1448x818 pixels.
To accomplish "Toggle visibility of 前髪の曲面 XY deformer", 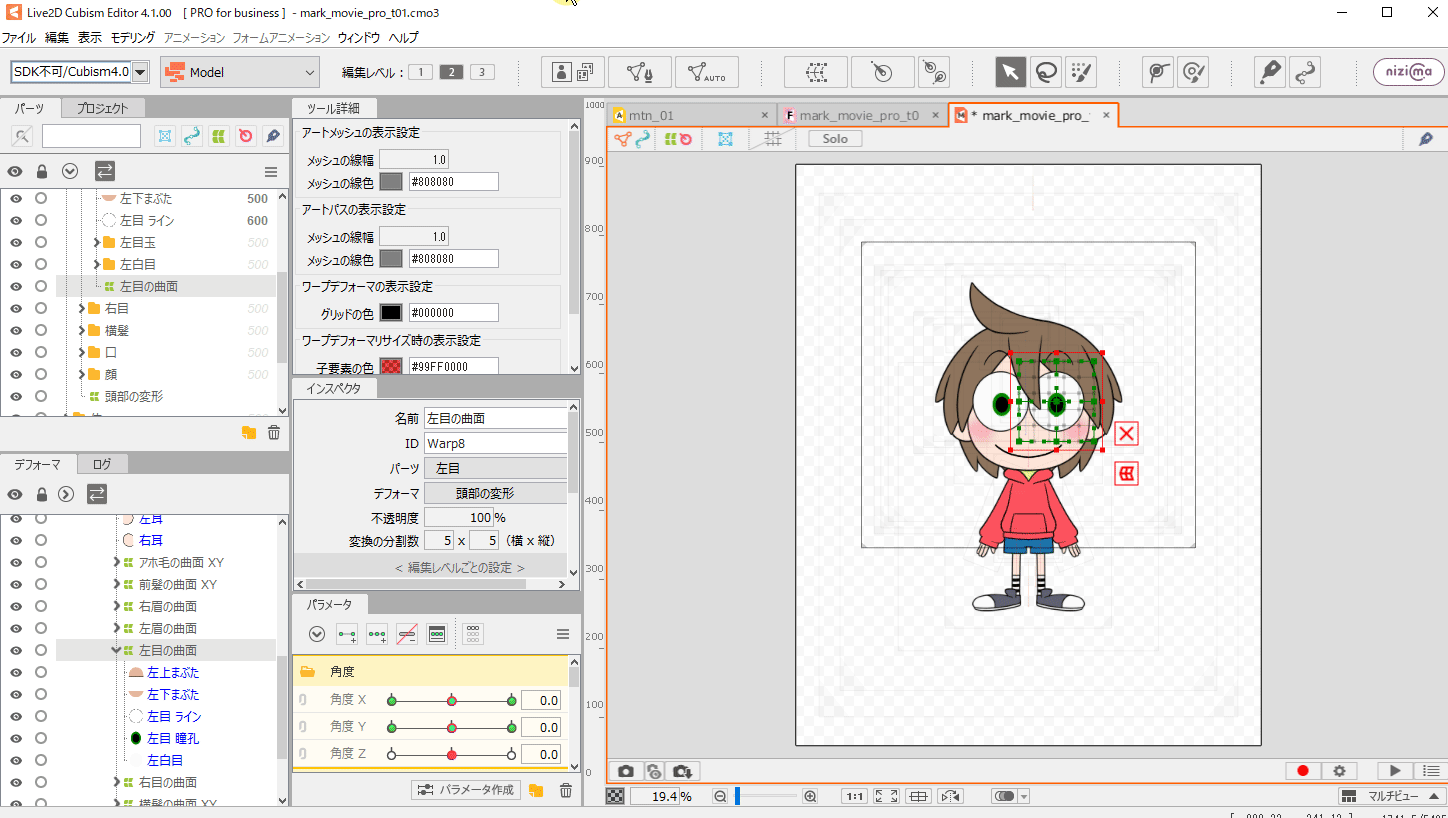I will point(16,584).
